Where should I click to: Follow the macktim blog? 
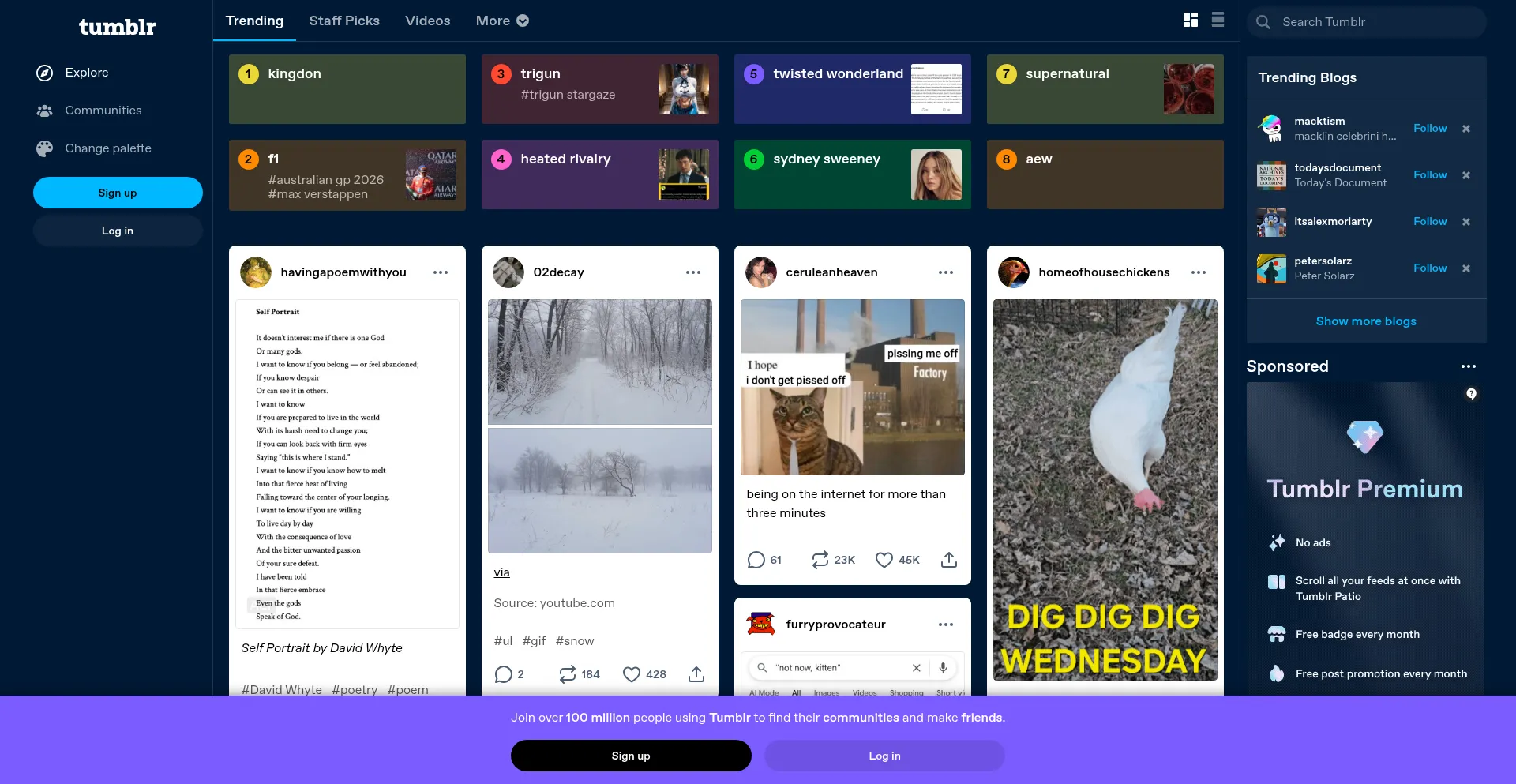1430,128
